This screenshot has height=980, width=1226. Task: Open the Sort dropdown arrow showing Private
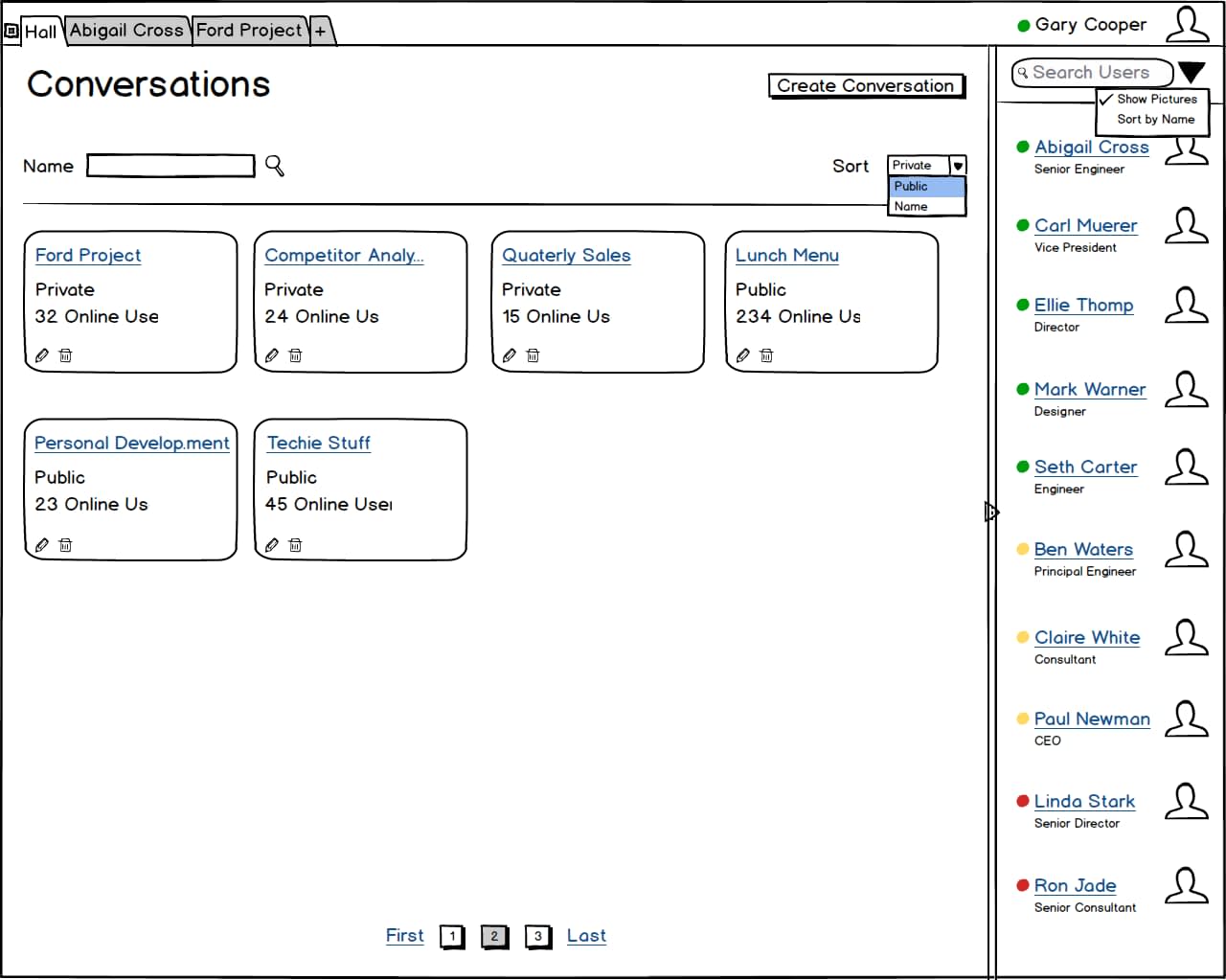pos(958,166)
